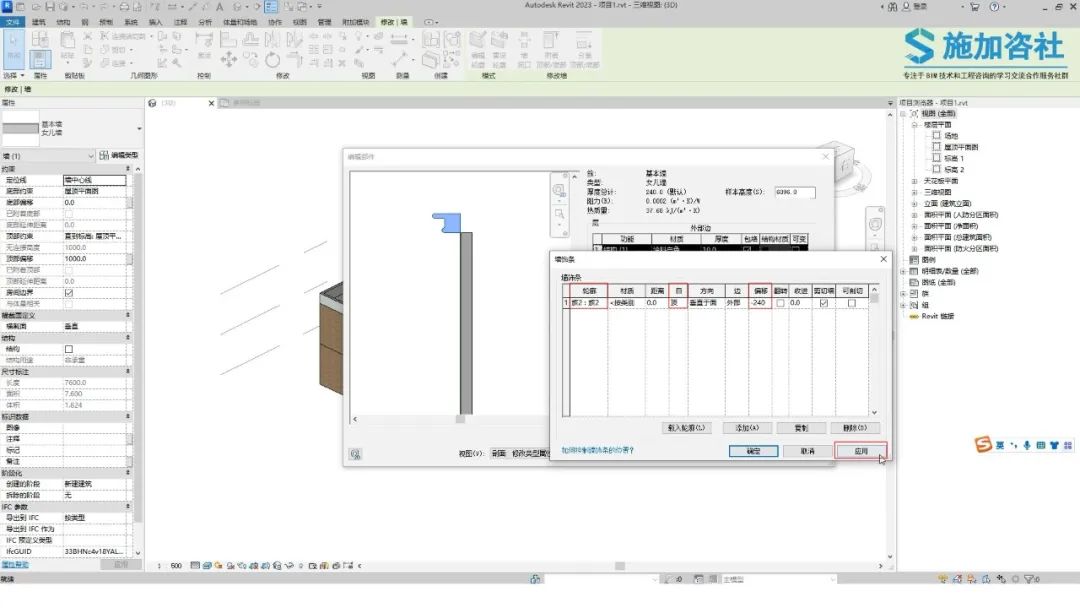Click the Modify arrow tool in the ribbon
Screen dimensions: 1080x608
tap(13, 49)
